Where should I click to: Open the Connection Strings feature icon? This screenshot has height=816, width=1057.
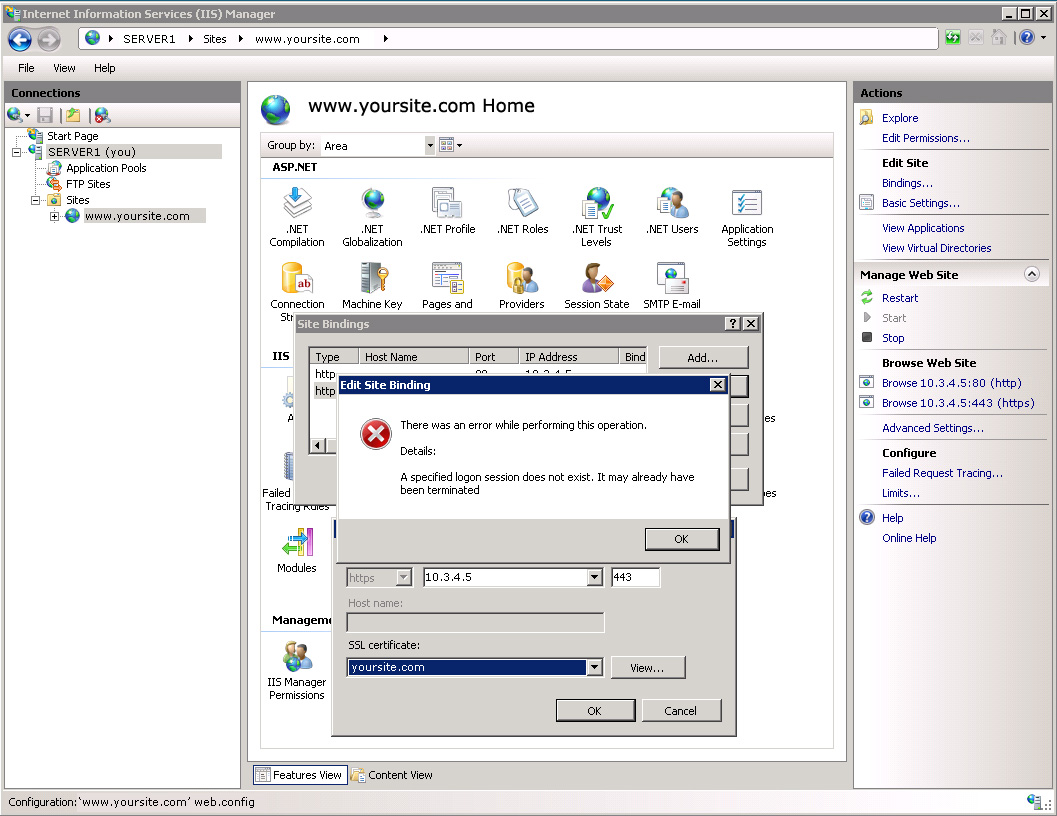point(297,279)
